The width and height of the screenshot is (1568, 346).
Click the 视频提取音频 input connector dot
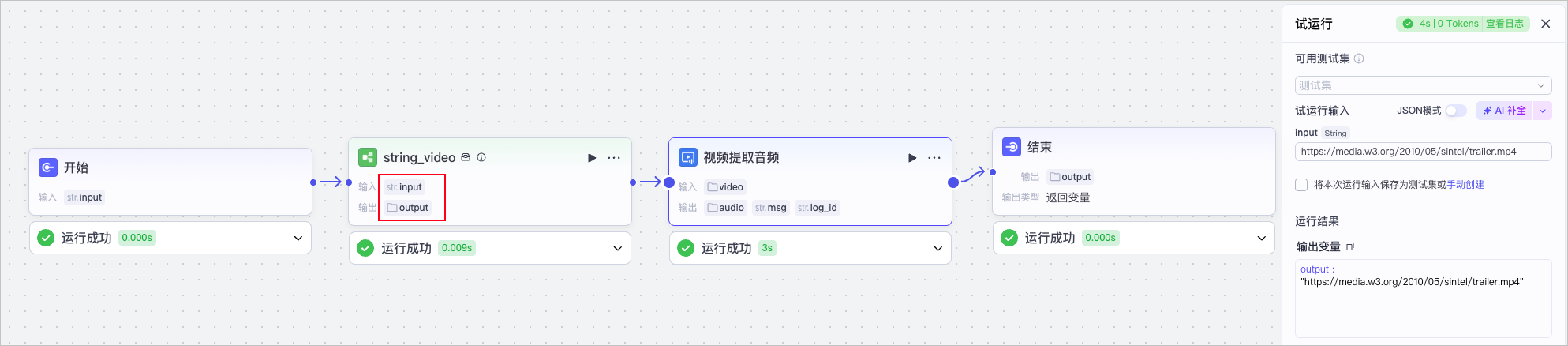coord(669,182)
